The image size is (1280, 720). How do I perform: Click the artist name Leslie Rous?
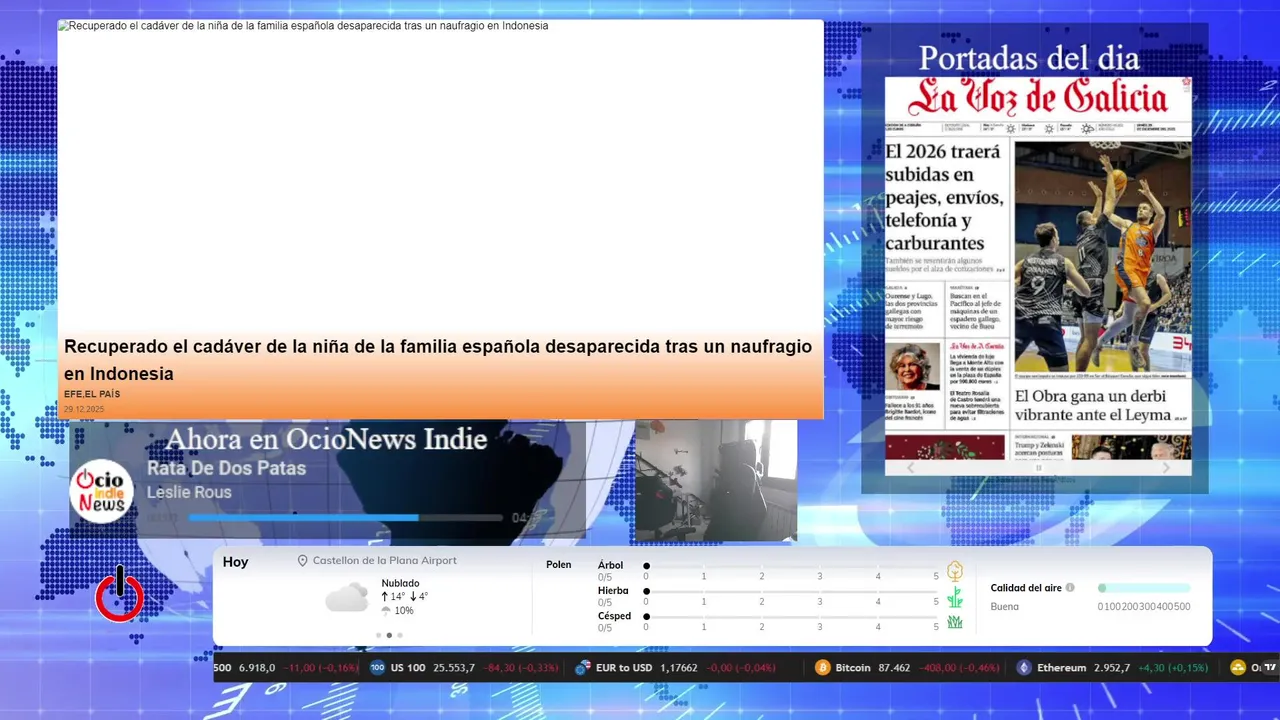click(189, 492)
